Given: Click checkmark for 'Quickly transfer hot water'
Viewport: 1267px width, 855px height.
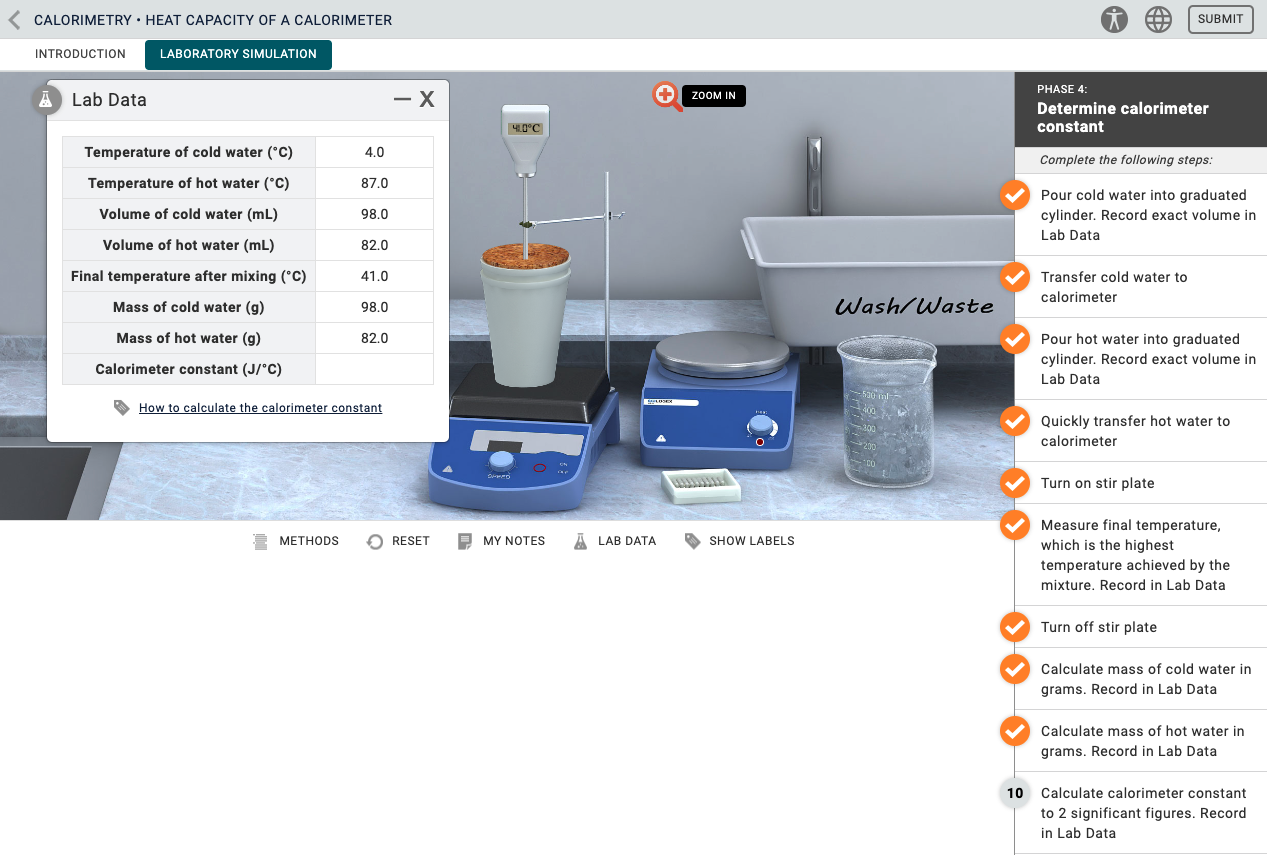Looking at the screenshot, I should [1015, 421].
